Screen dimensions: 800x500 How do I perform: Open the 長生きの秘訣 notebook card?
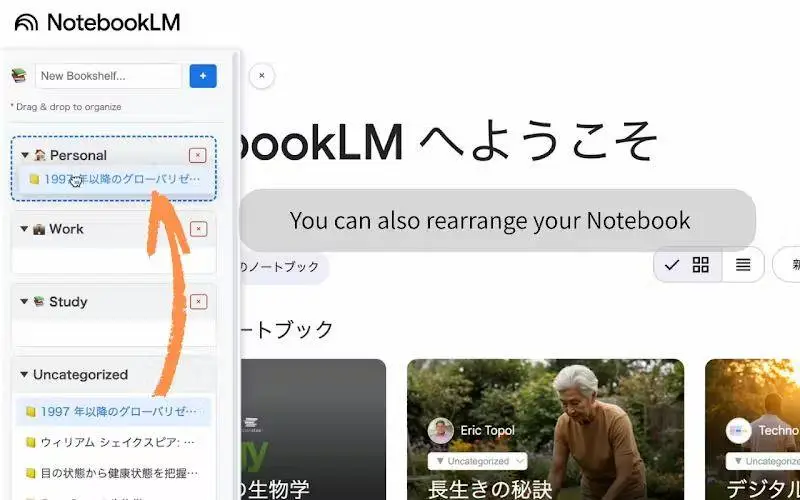pyautogui.click(x=545, y=430)
